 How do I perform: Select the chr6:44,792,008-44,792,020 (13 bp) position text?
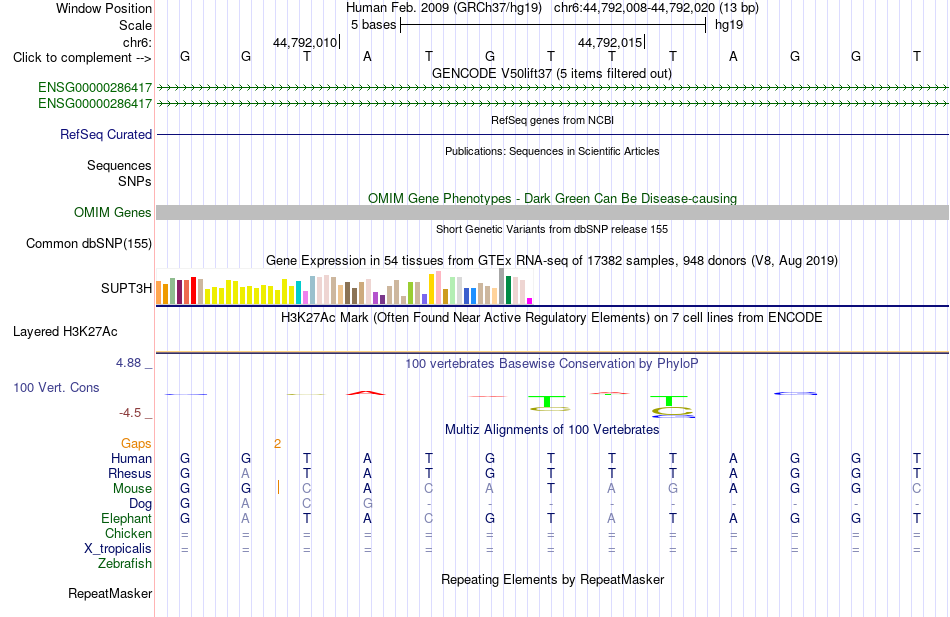[x=656, y=8]
